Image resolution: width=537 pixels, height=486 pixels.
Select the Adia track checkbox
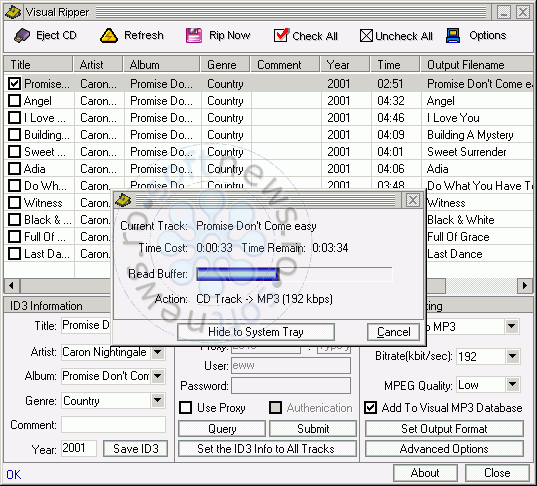[x=14, y=169]
